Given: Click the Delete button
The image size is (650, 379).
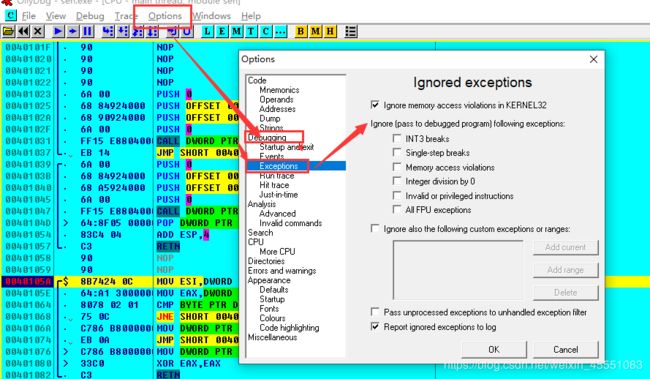Looking at the screenshot, I should [x=565, y=292].
